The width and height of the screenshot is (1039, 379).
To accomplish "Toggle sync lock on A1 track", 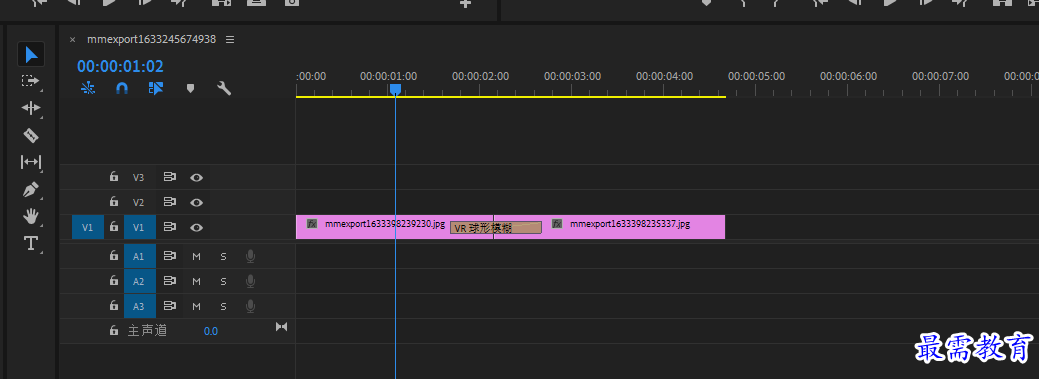I will pyautogui.click(x=170, y=255).
